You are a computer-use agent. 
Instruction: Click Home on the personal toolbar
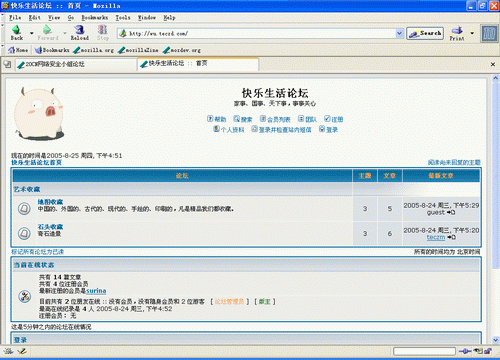(x=18, y=50)
